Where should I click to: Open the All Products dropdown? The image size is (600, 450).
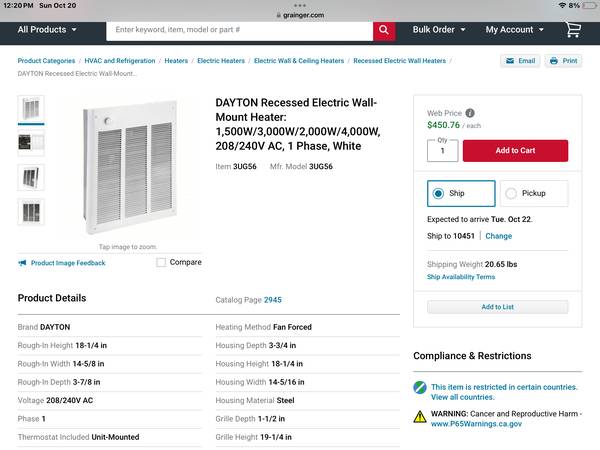tap(47, 29)
